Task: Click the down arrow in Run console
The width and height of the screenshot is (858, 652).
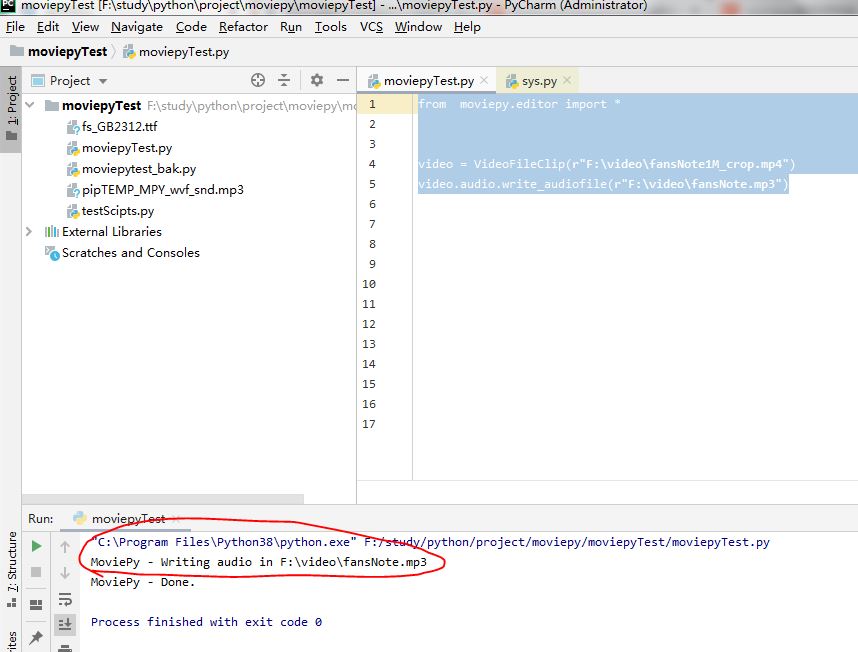Action: click(x=65, y=573)
